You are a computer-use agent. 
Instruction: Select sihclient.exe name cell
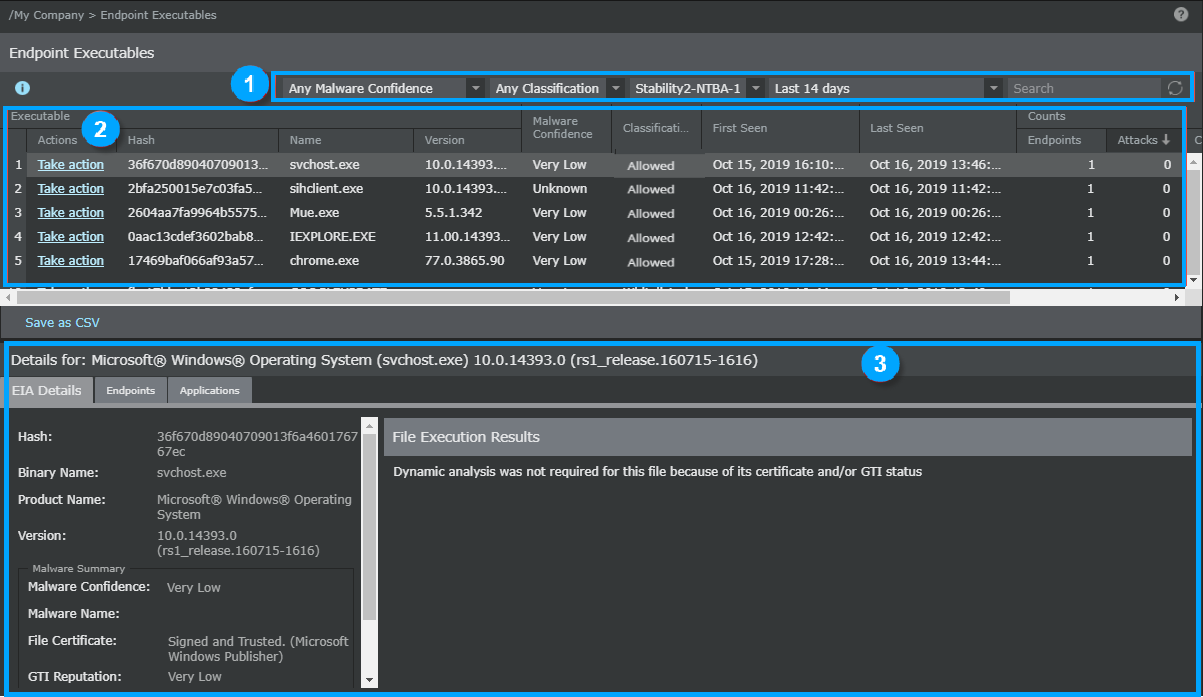327,188
